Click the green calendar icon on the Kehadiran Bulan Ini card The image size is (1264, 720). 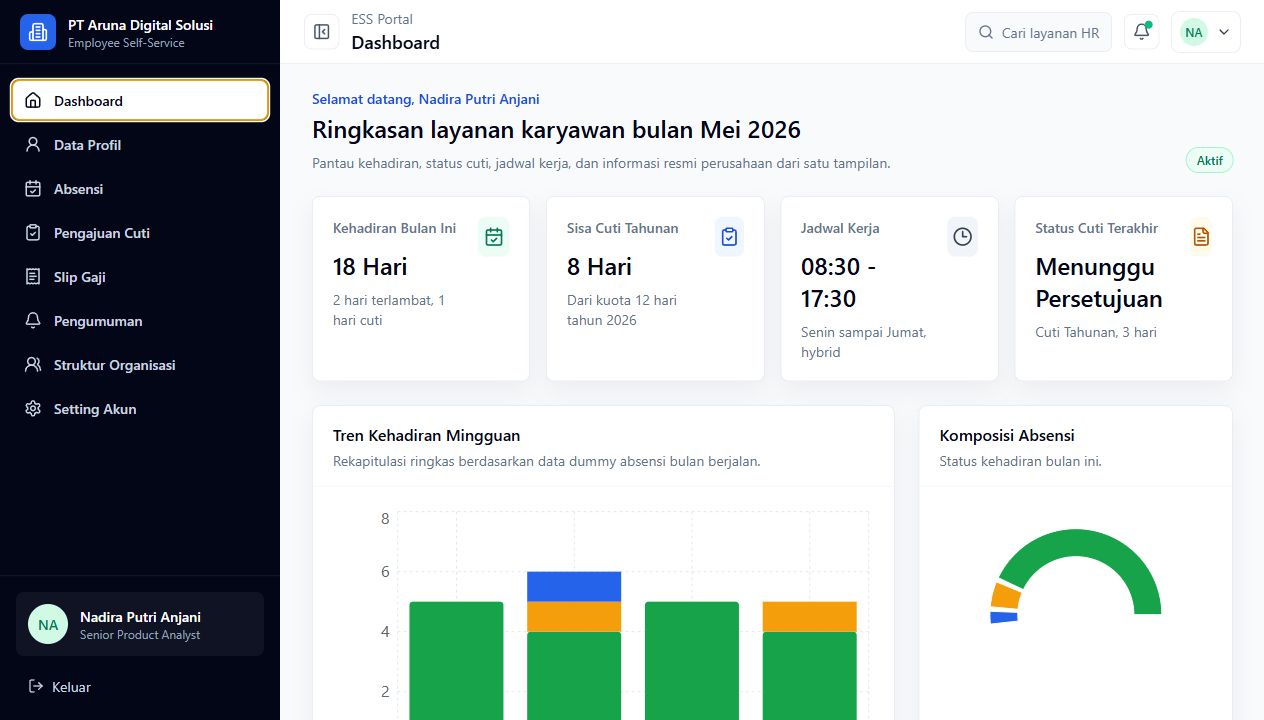[x=494, y=237]
